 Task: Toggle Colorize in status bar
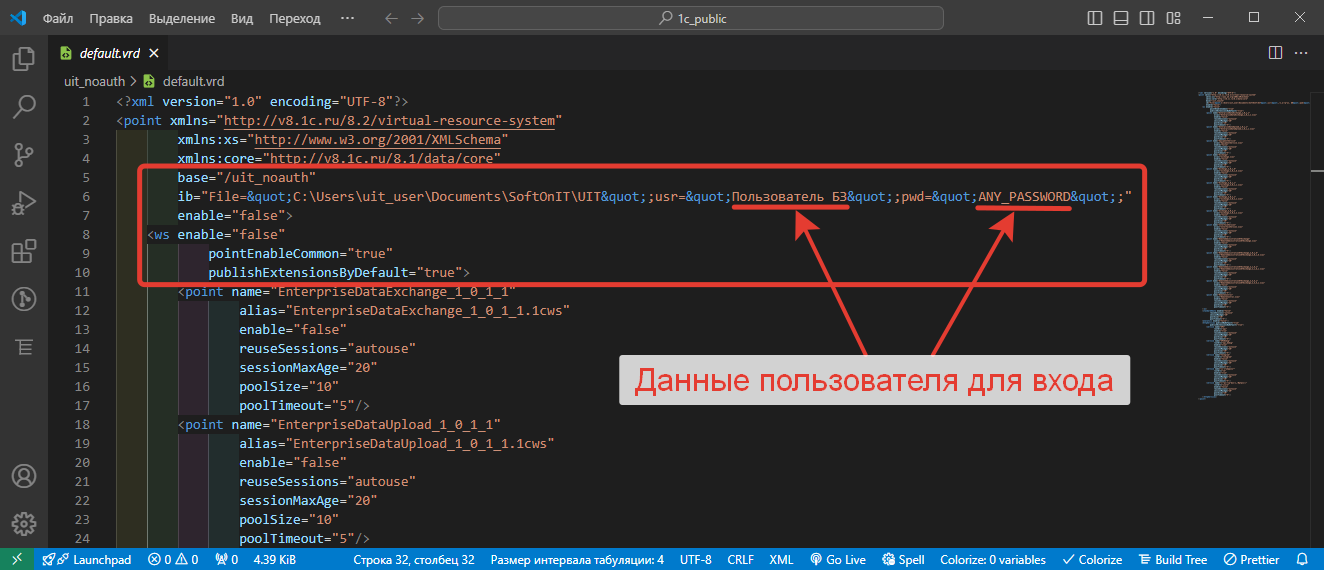pos(1092,559)
